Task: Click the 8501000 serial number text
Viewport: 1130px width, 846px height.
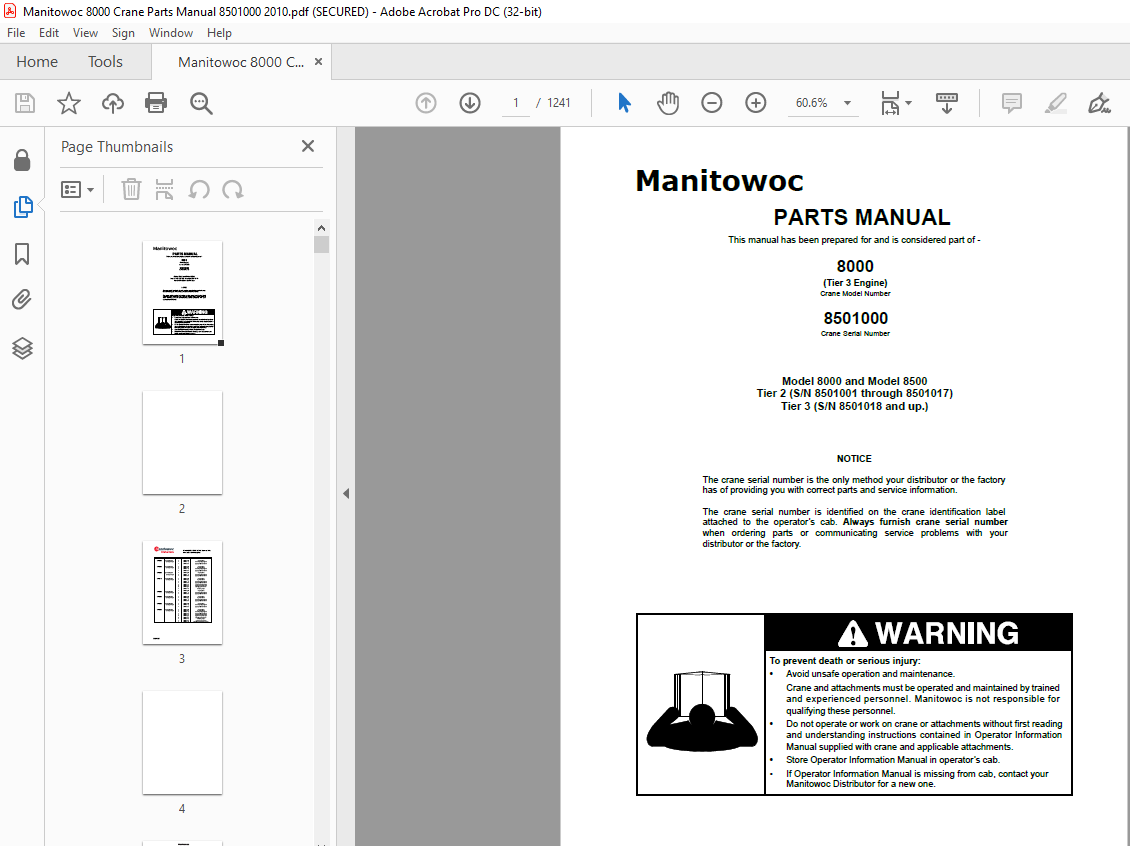Action: [855, 318]
